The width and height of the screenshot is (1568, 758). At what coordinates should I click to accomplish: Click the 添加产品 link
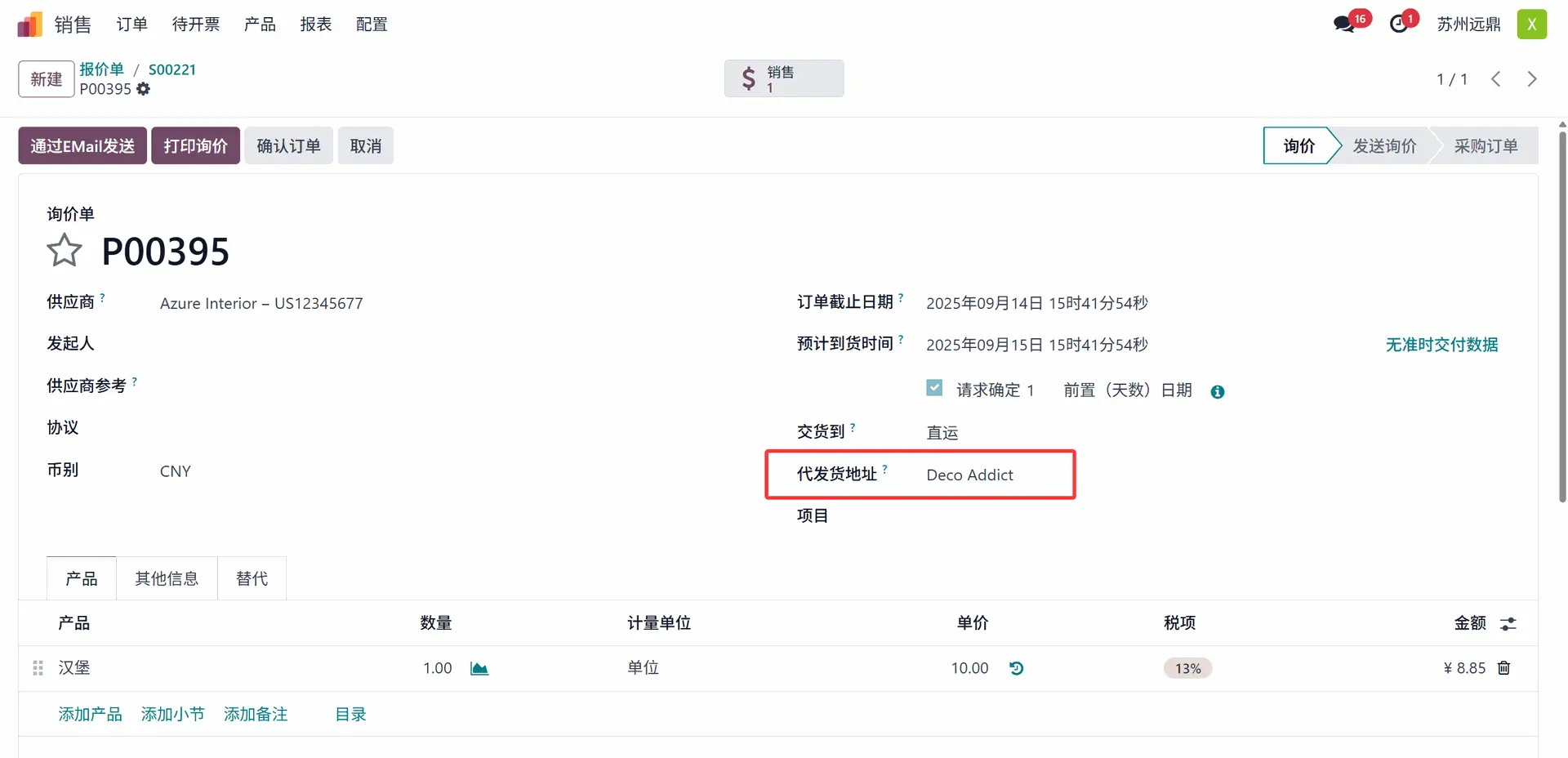pos(90,715)
